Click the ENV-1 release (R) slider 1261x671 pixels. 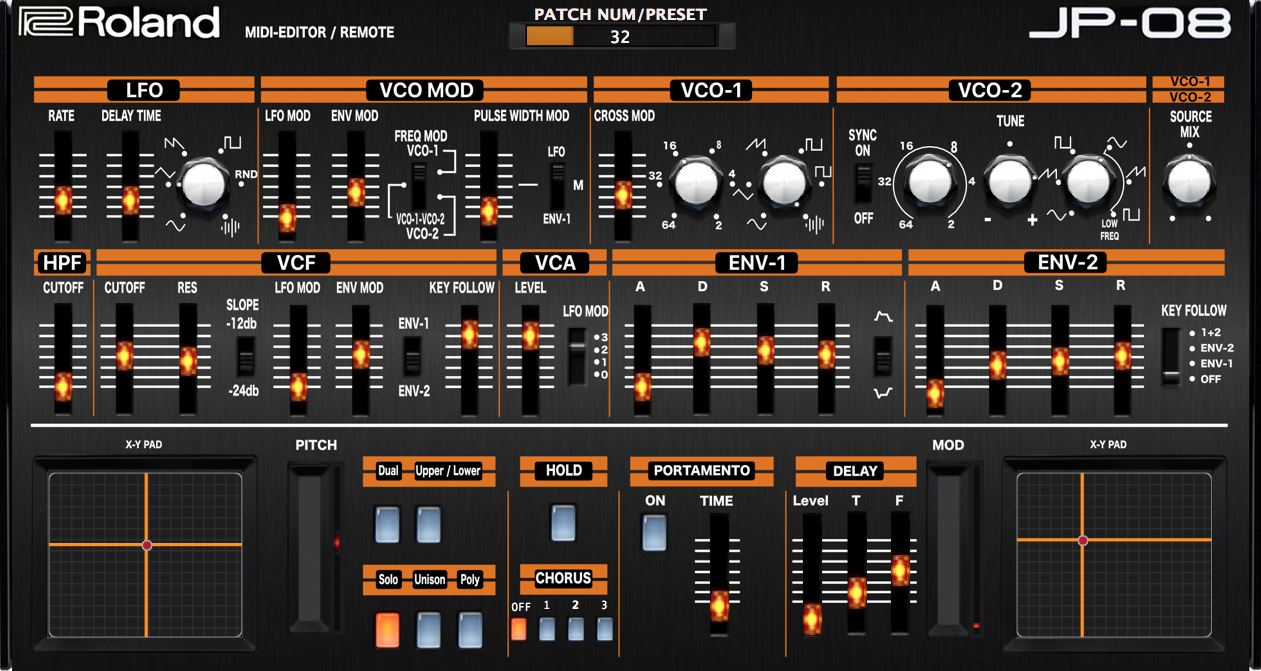(x=826, y=359)
